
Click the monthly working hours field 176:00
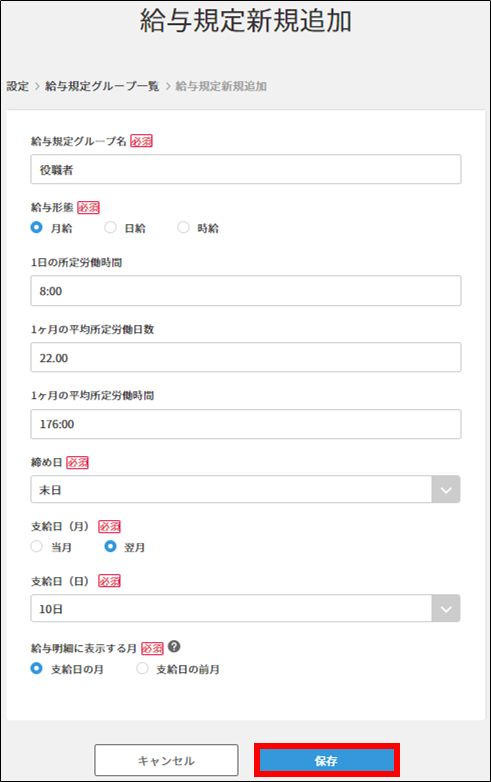(x=246, y=424)
